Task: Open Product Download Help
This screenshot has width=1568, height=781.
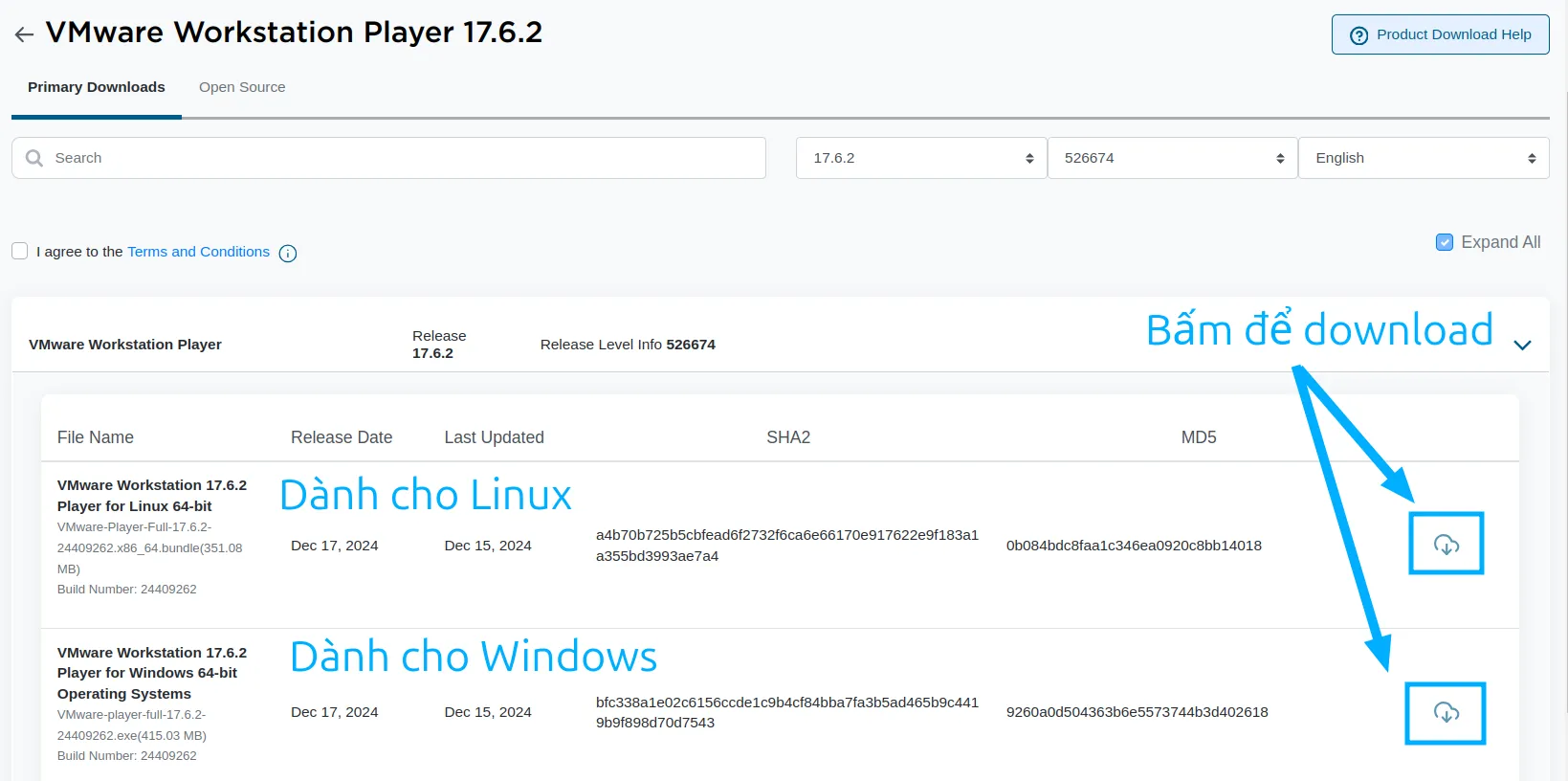Action: (x=1440, y=34)
